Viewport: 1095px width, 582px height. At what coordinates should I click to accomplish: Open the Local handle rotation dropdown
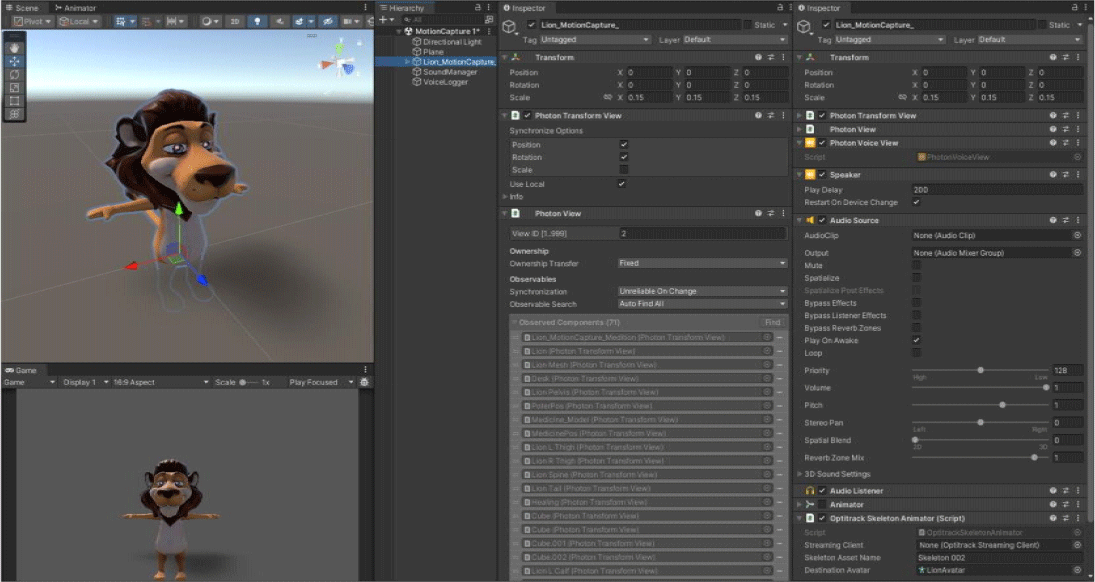pyautogui.click(x=77, y=22)
